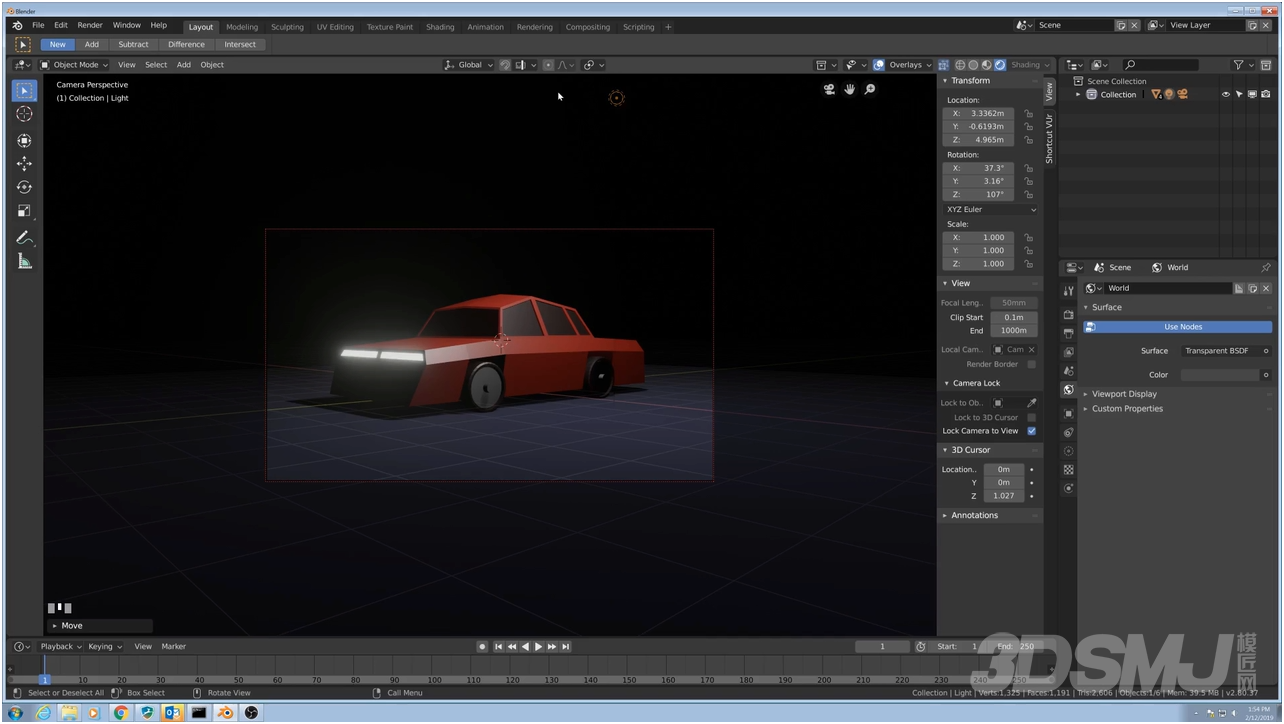Screen dimensions: 1284x724
Task: Enable Lock to 3D Cursor checkbox
Action: pos(1031,417)
